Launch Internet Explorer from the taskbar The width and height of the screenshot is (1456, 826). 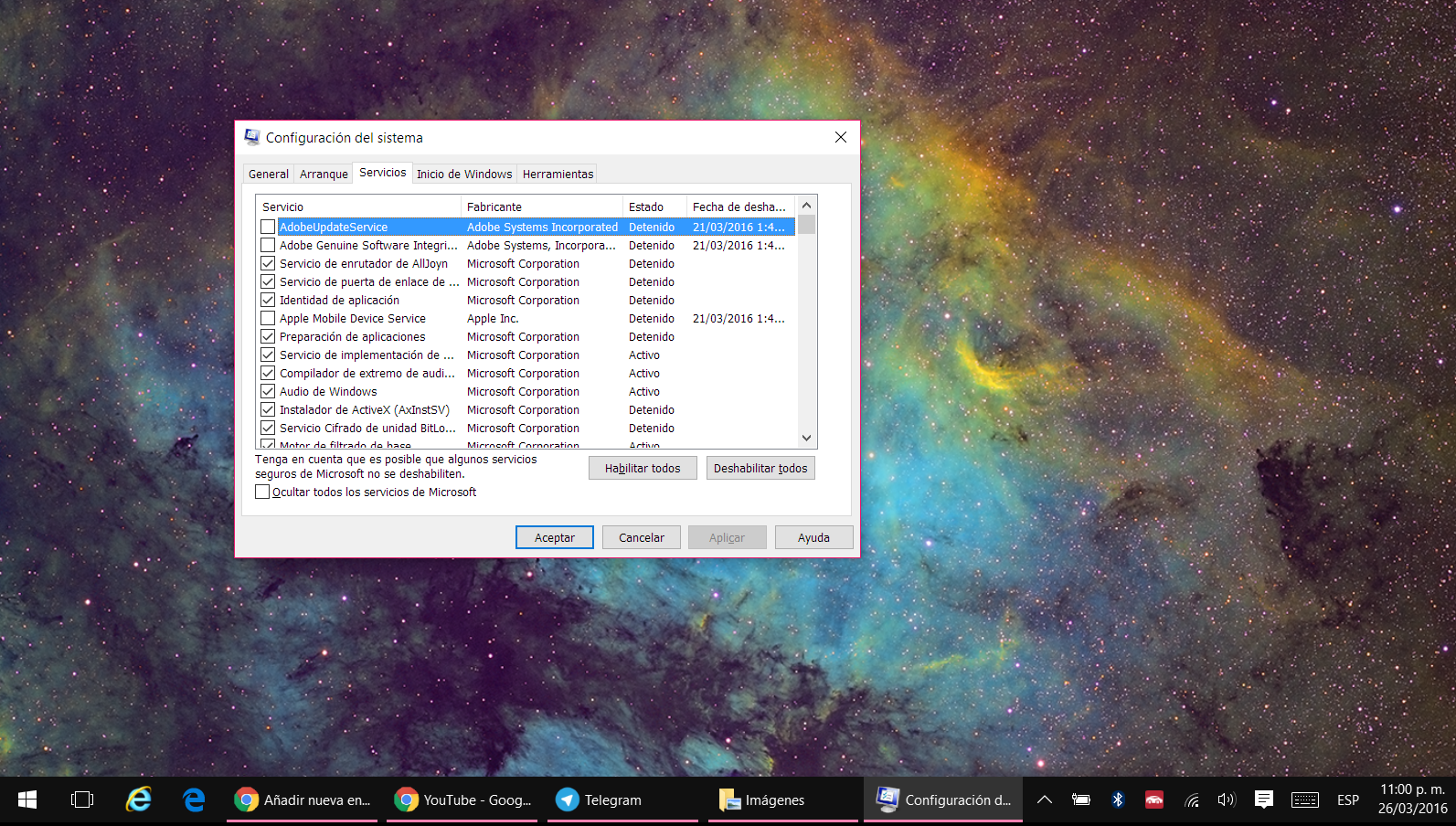pos(138,800)
